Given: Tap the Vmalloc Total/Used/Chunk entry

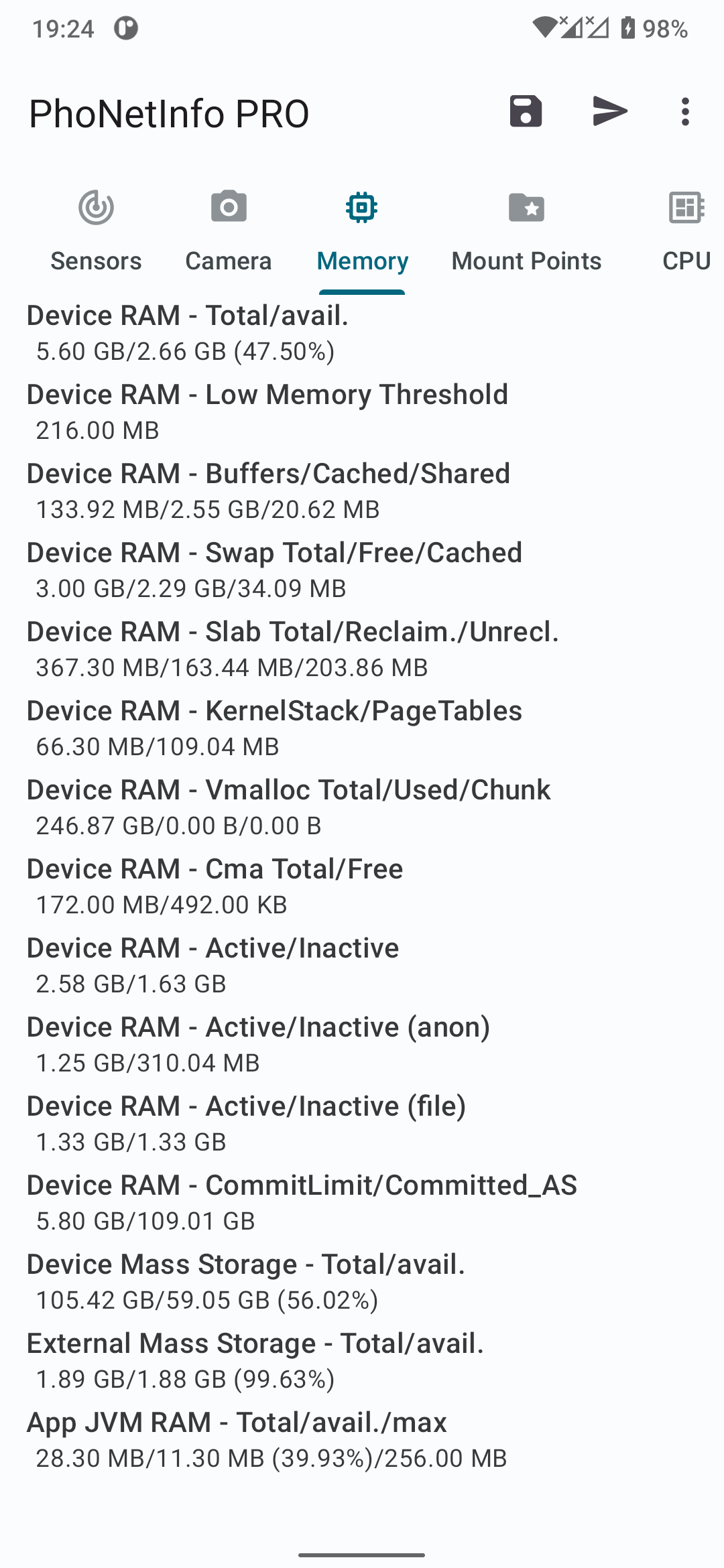Looking at the screenshot, I should tap(362, 807).
